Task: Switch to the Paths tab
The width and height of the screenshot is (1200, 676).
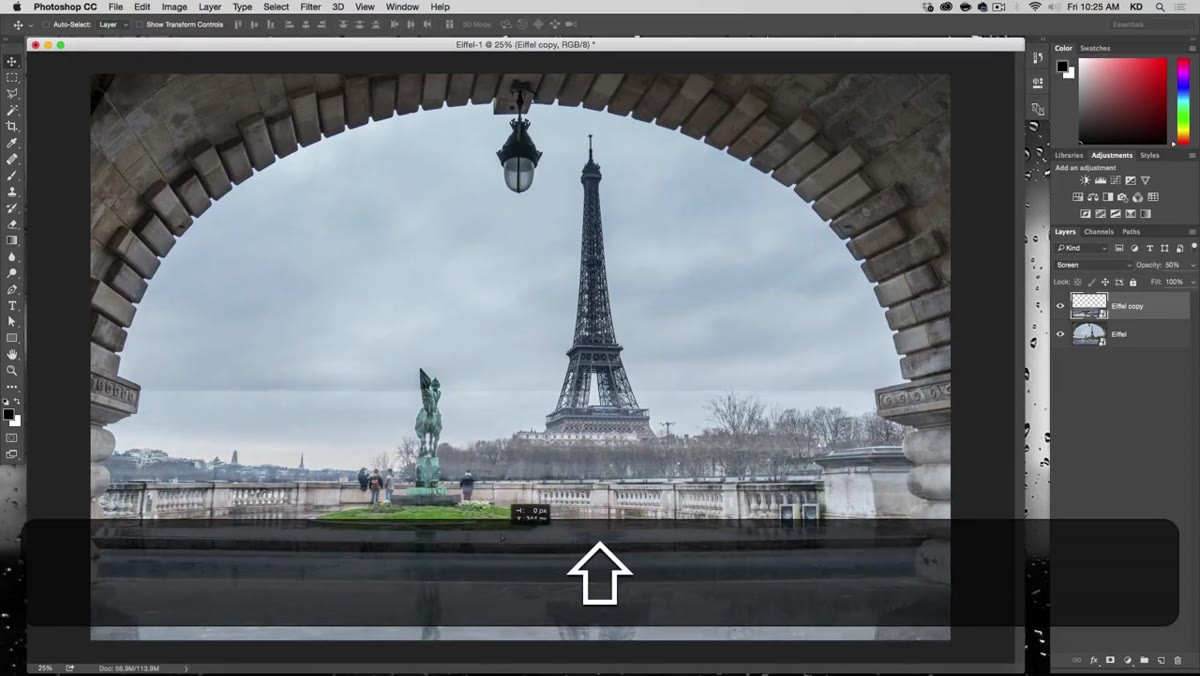Action: click(x=1131, y=232)
